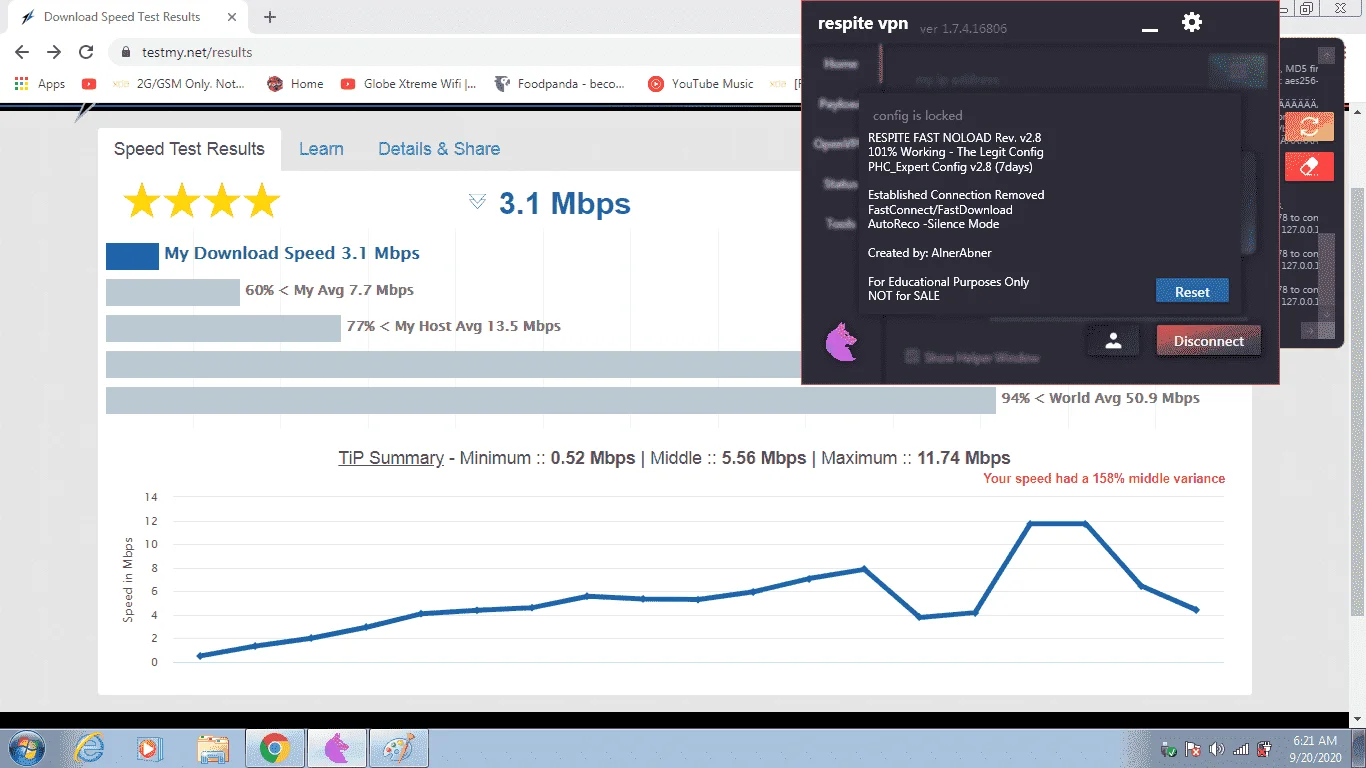Click the taskbar clock showing 6:21 AM

(x=1314, y=749)
